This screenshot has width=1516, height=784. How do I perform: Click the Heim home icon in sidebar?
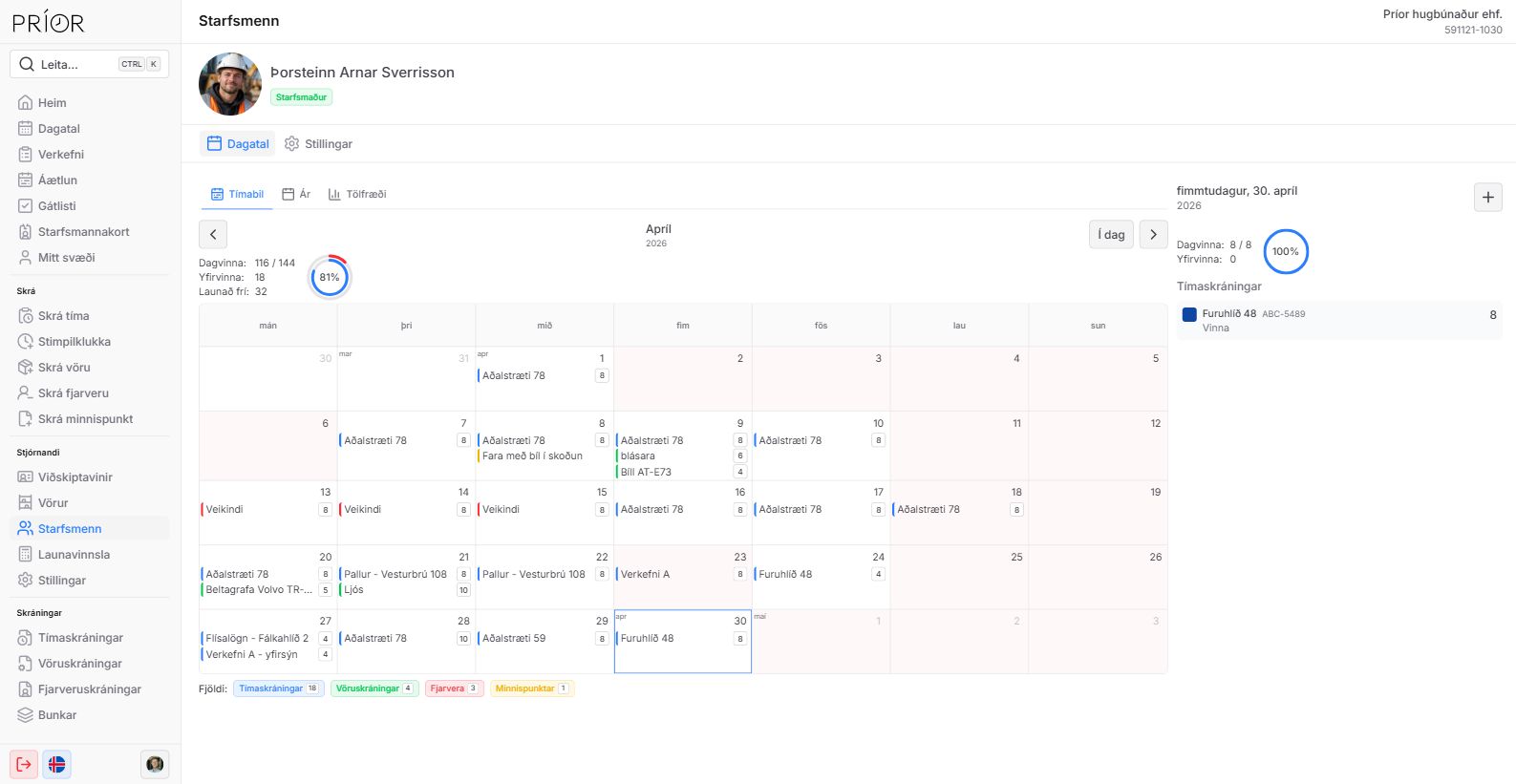click(26, 103)
